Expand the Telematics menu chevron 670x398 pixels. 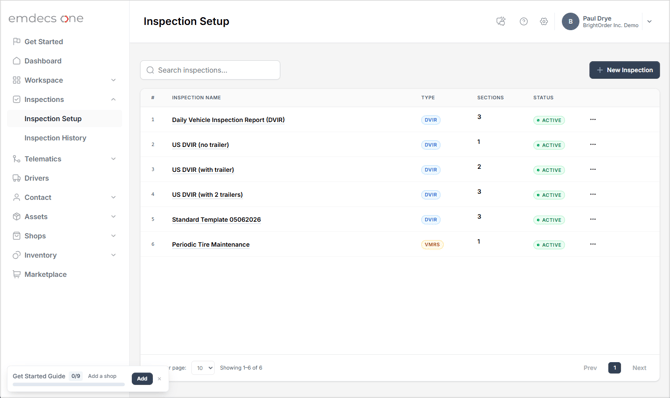point(113,159)
